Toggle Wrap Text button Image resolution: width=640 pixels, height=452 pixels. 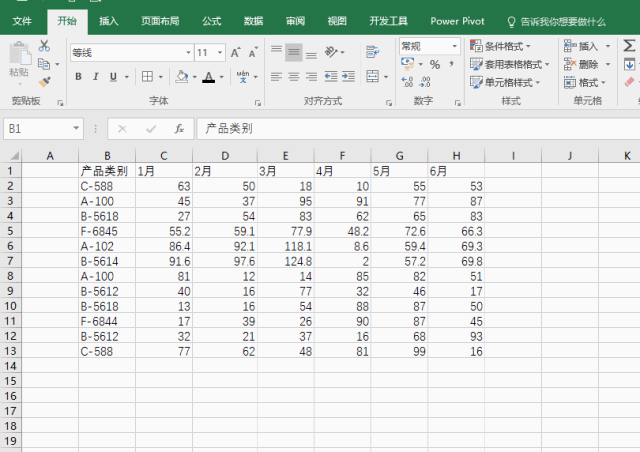click(372, 53)
